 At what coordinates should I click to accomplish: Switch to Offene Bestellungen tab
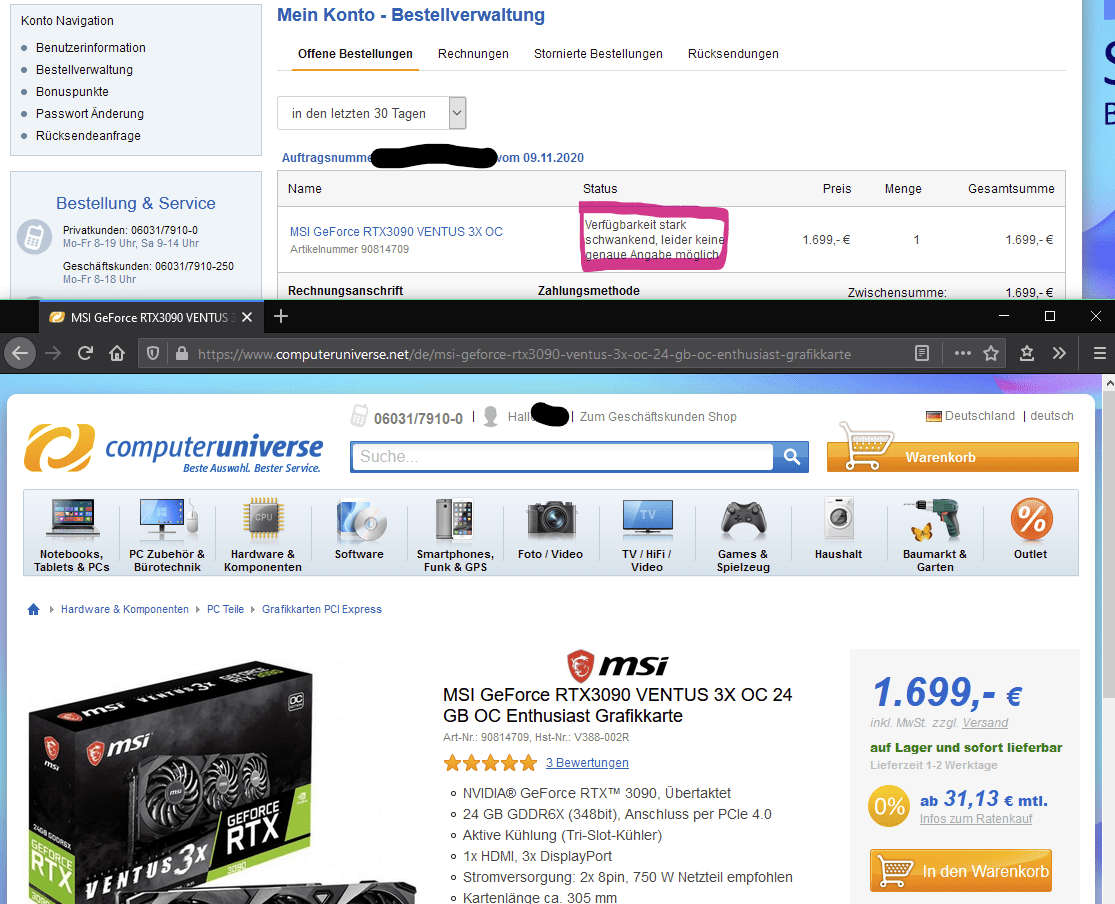(355, 54)
